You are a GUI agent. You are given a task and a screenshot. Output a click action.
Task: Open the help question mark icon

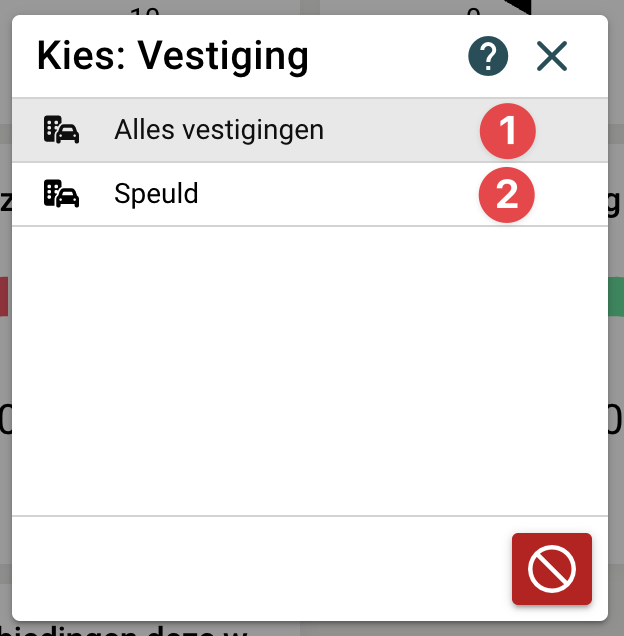487,56
